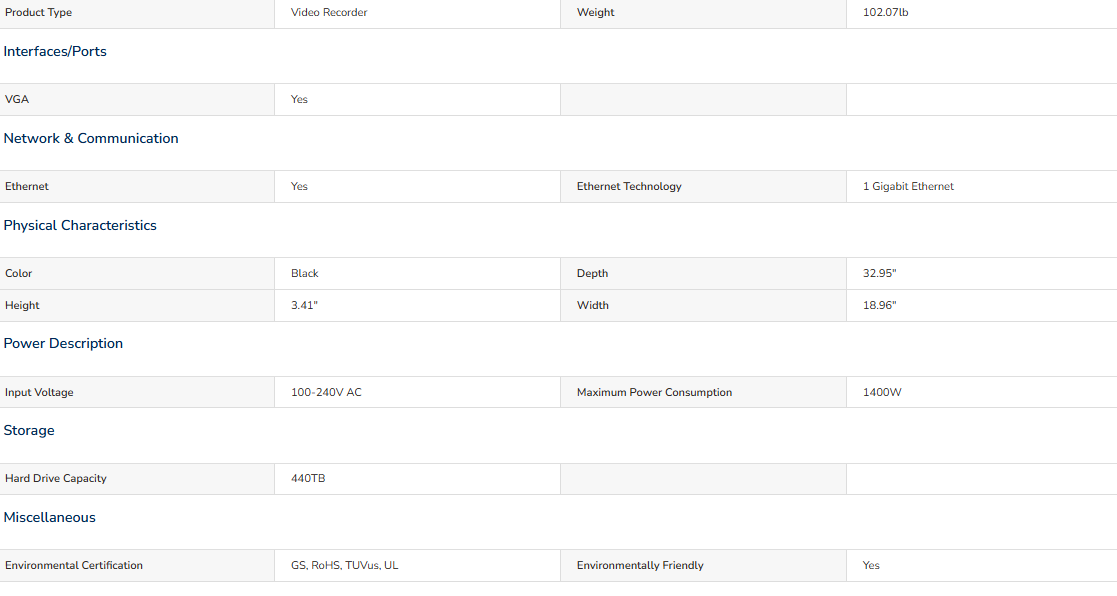This screenshot has width=1117, height=596.
Task: Click the Black color value
Action: click(x=304, y=273)
